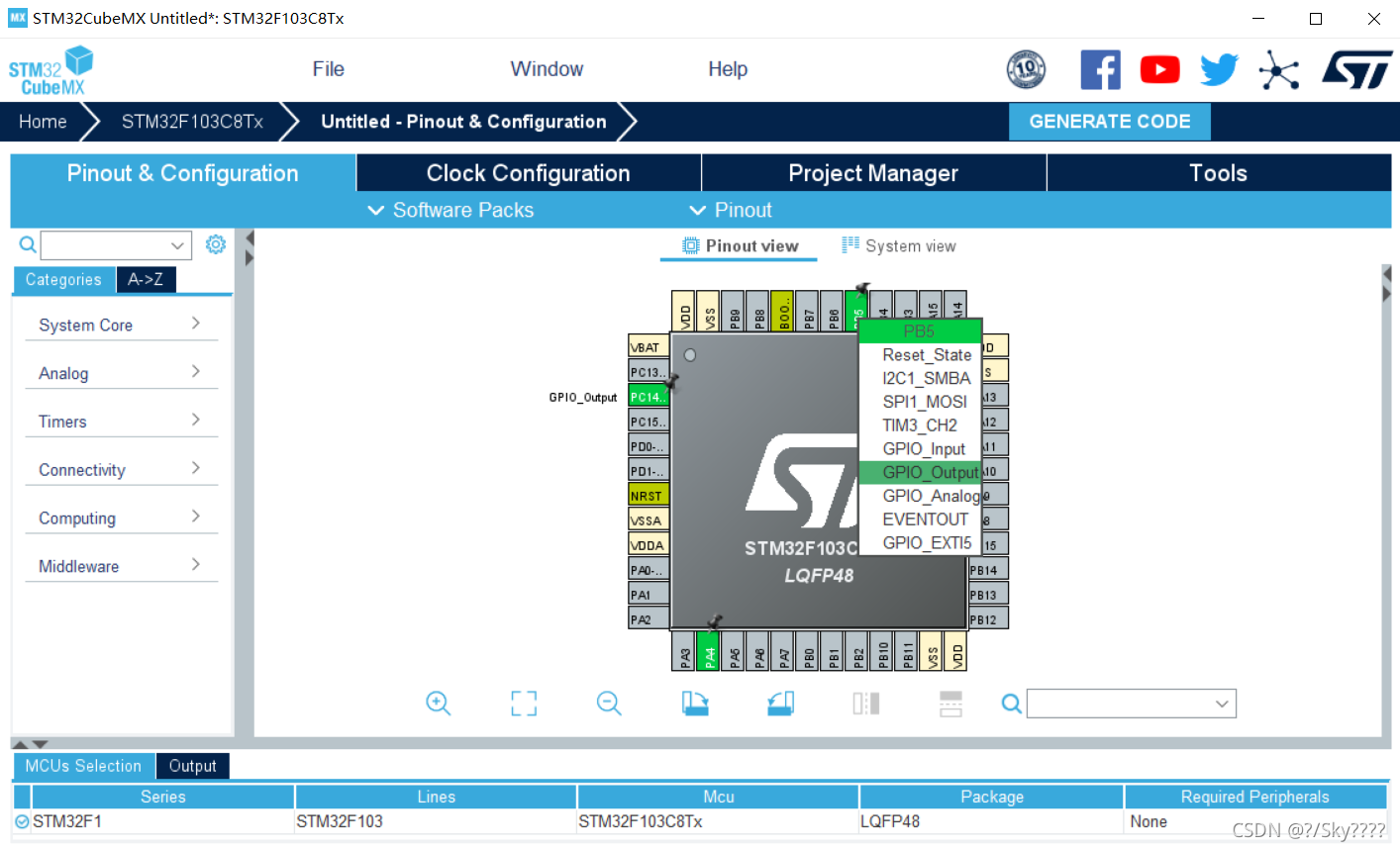
Task: Click the STM32F1 series table row
Action: pyautogui.click(x=699, y=821)
